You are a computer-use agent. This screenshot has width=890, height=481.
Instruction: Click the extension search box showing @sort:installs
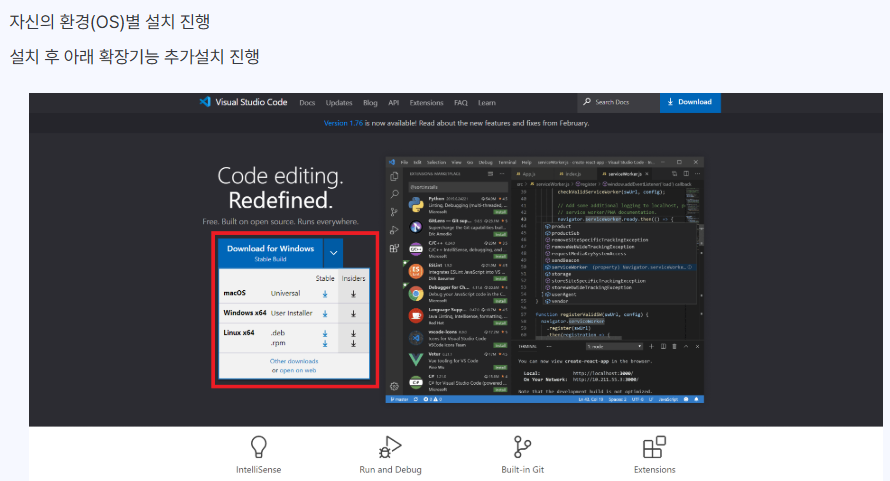coord(457,187)
